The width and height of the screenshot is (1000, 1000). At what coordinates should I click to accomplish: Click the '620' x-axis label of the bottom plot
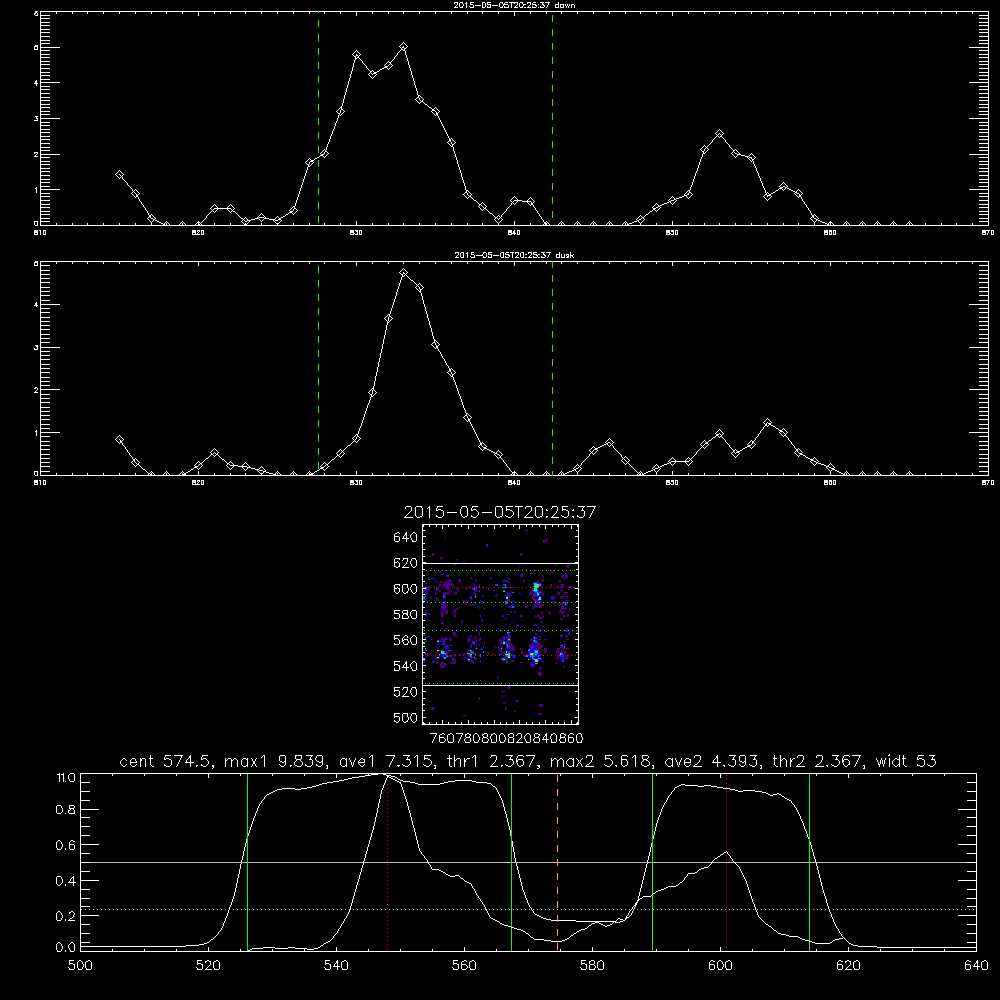click(848, 966)
